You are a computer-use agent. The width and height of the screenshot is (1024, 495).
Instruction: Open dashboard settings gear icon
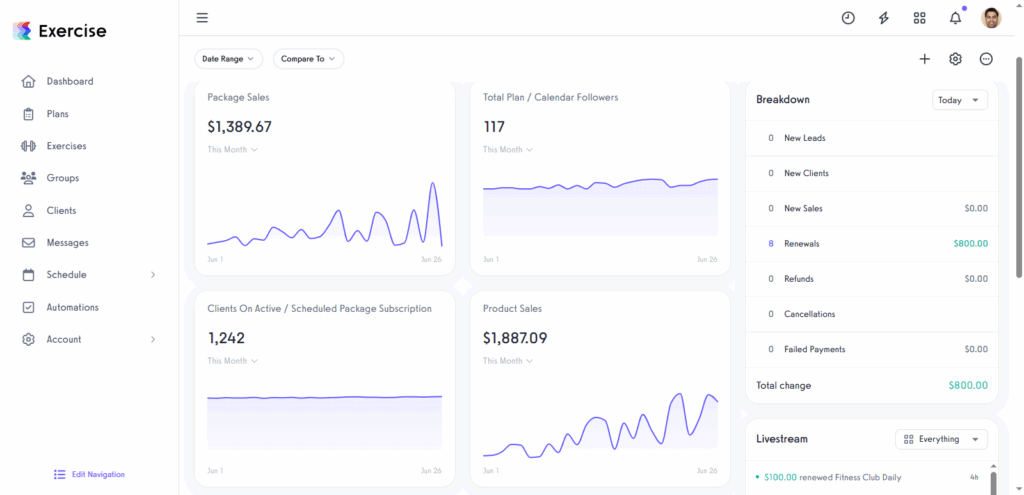pos(955,59)
